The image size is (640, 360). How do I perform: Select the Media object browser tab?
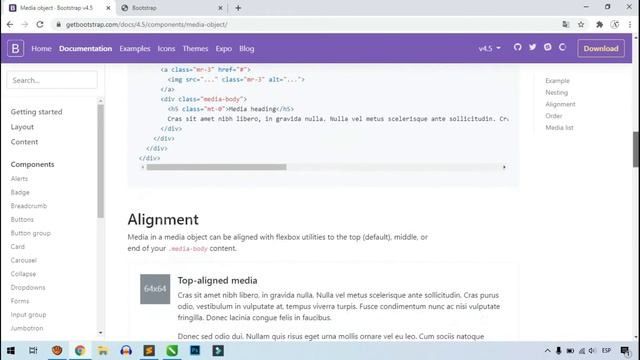[x=59, y=8]
